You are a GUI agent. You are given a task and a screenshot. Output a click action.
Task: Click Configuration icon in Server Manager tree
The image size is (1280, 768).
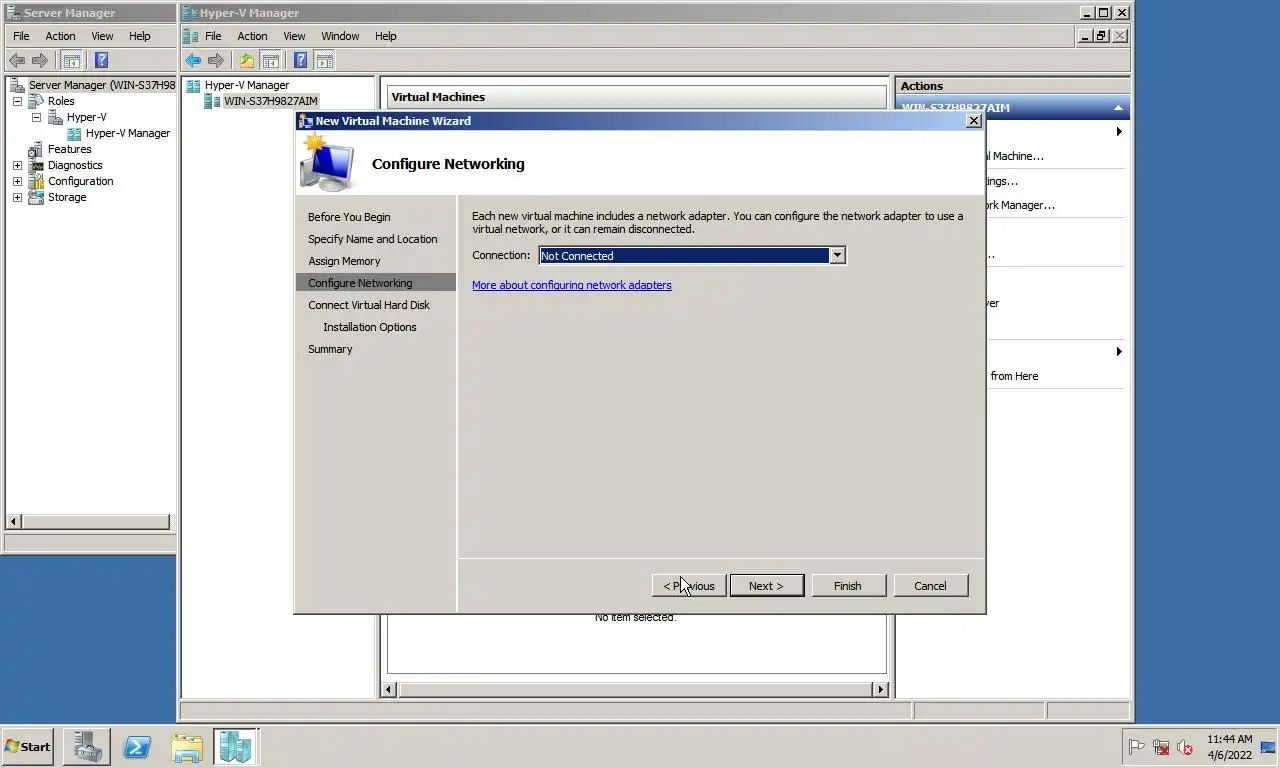click(37, 181)
